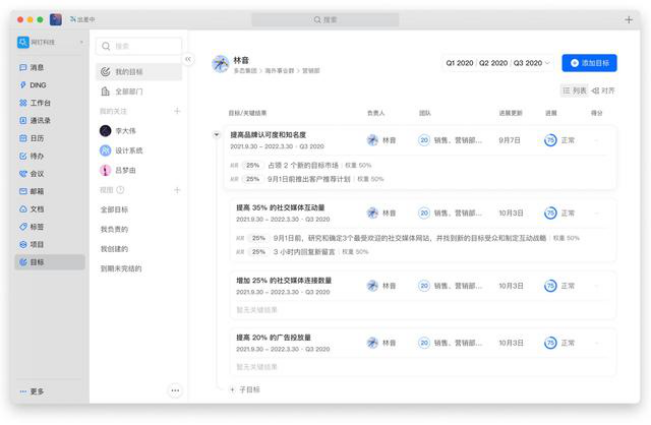The width and height of the screenshot is (651, 425).
Task: Click 9月7日 progress update date
Action: (x=509, y=140)
